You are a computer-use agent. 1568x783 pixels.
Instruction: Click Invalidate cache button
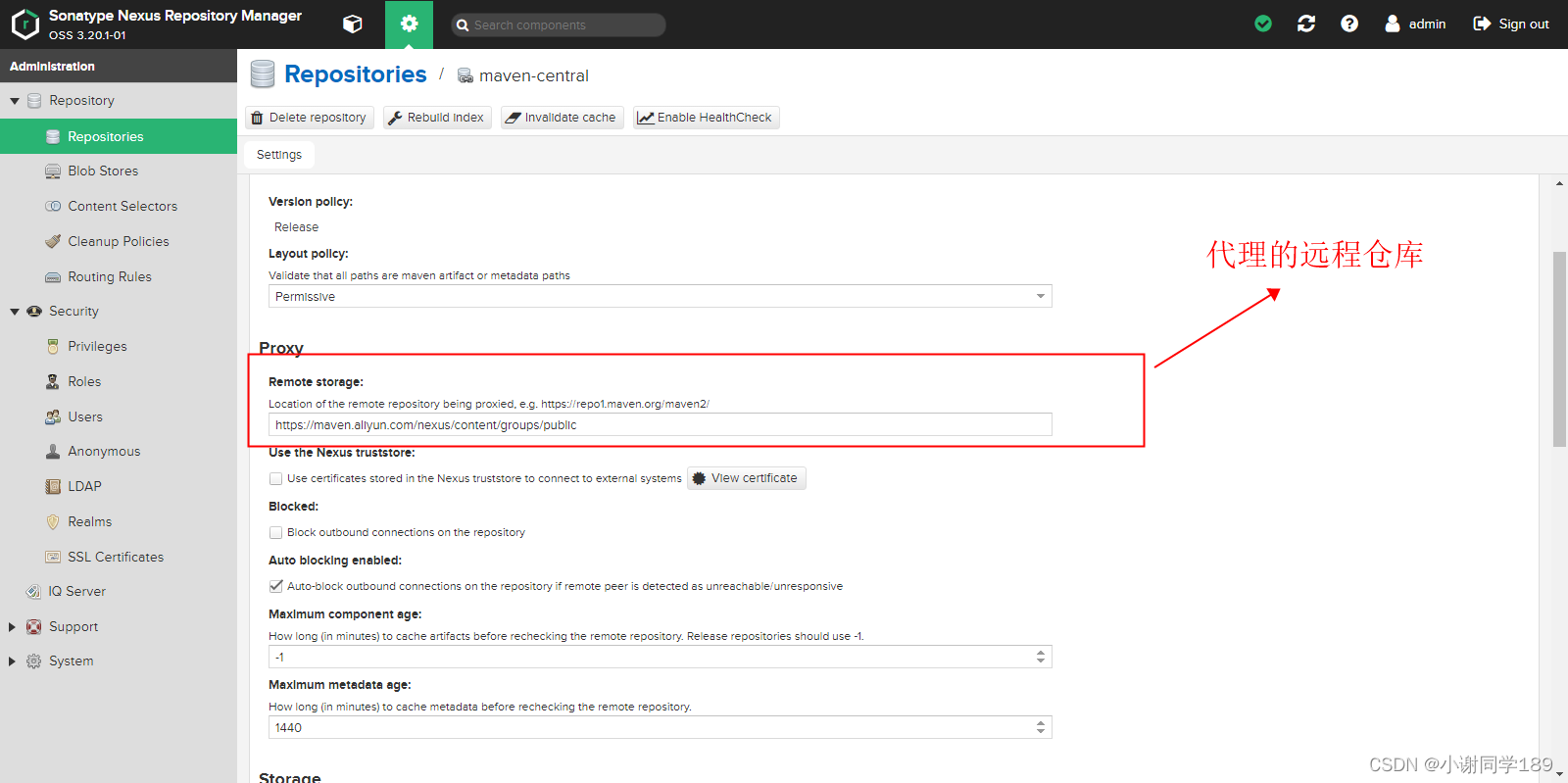click(x=562, y=118)
